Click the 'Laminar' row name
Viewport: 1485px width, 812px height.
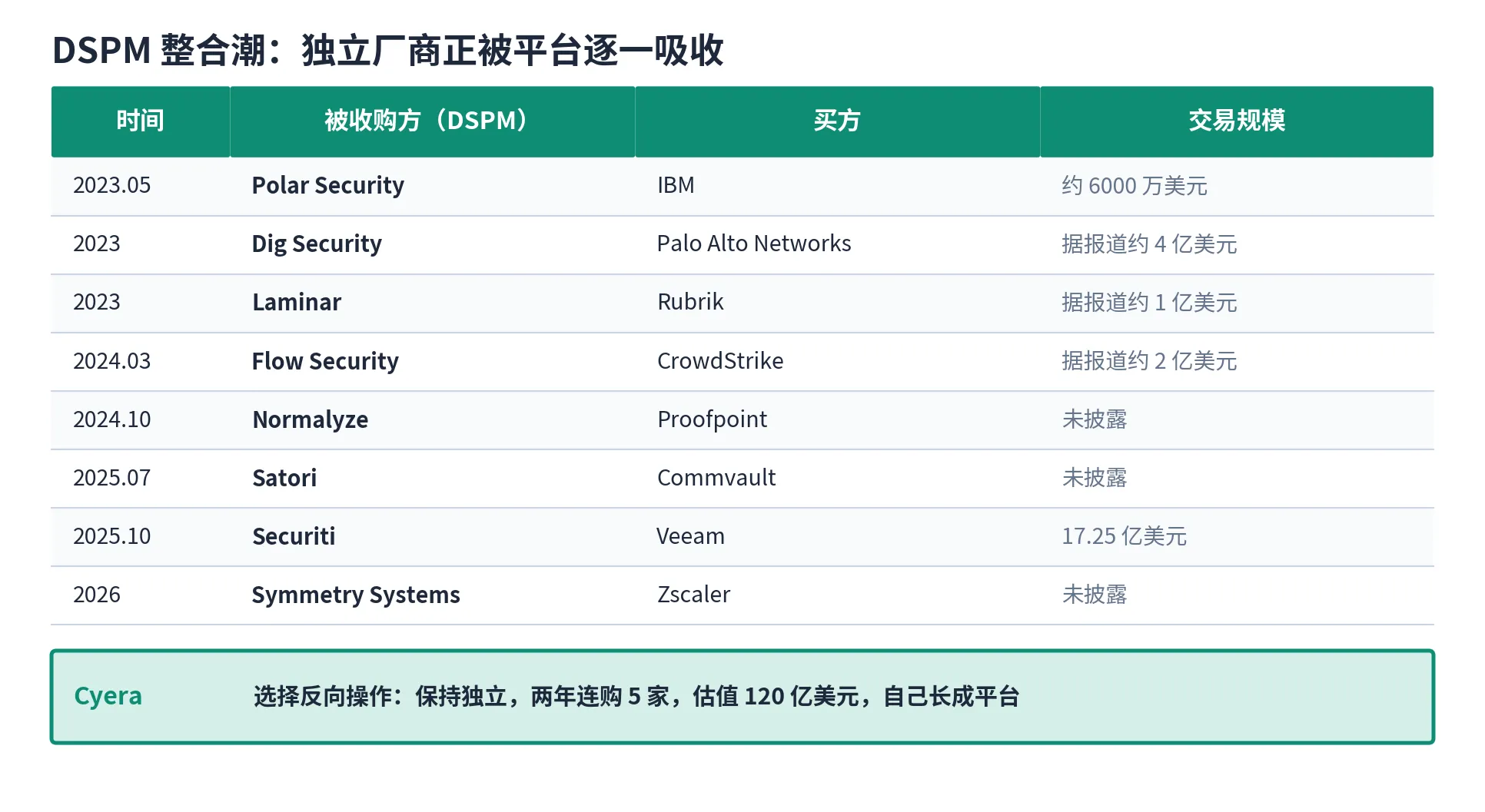[x=297, y=302]
